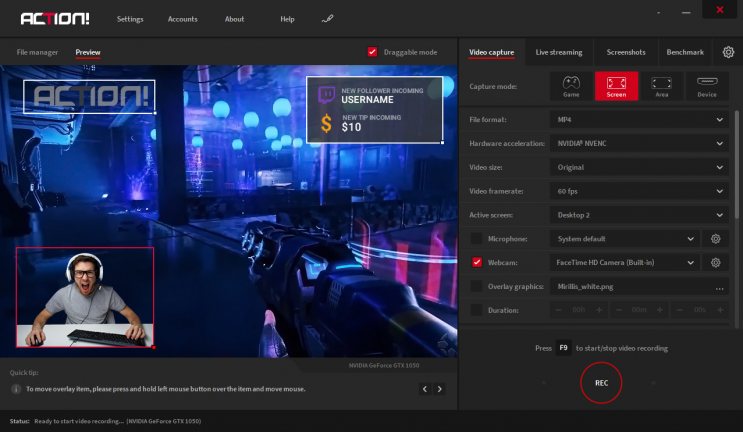The image size is (743, 432).
Task: Browse overlay graphics file with ellipsis
Action: (719, 287)
